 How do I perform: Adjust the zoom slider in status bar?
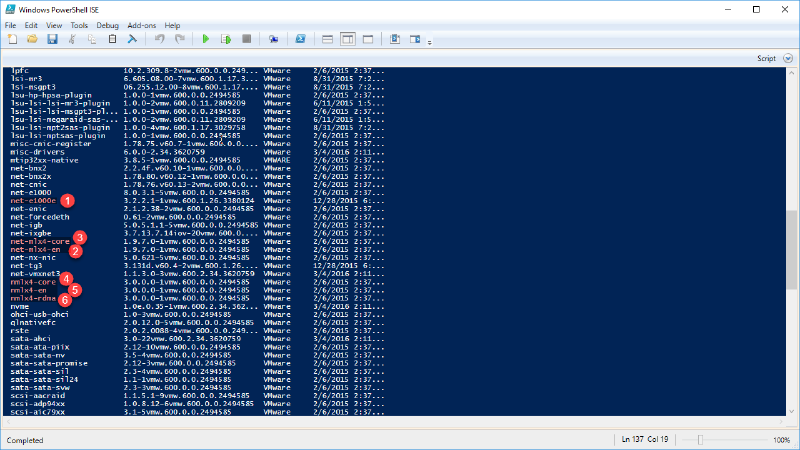(x=700, y=440)
